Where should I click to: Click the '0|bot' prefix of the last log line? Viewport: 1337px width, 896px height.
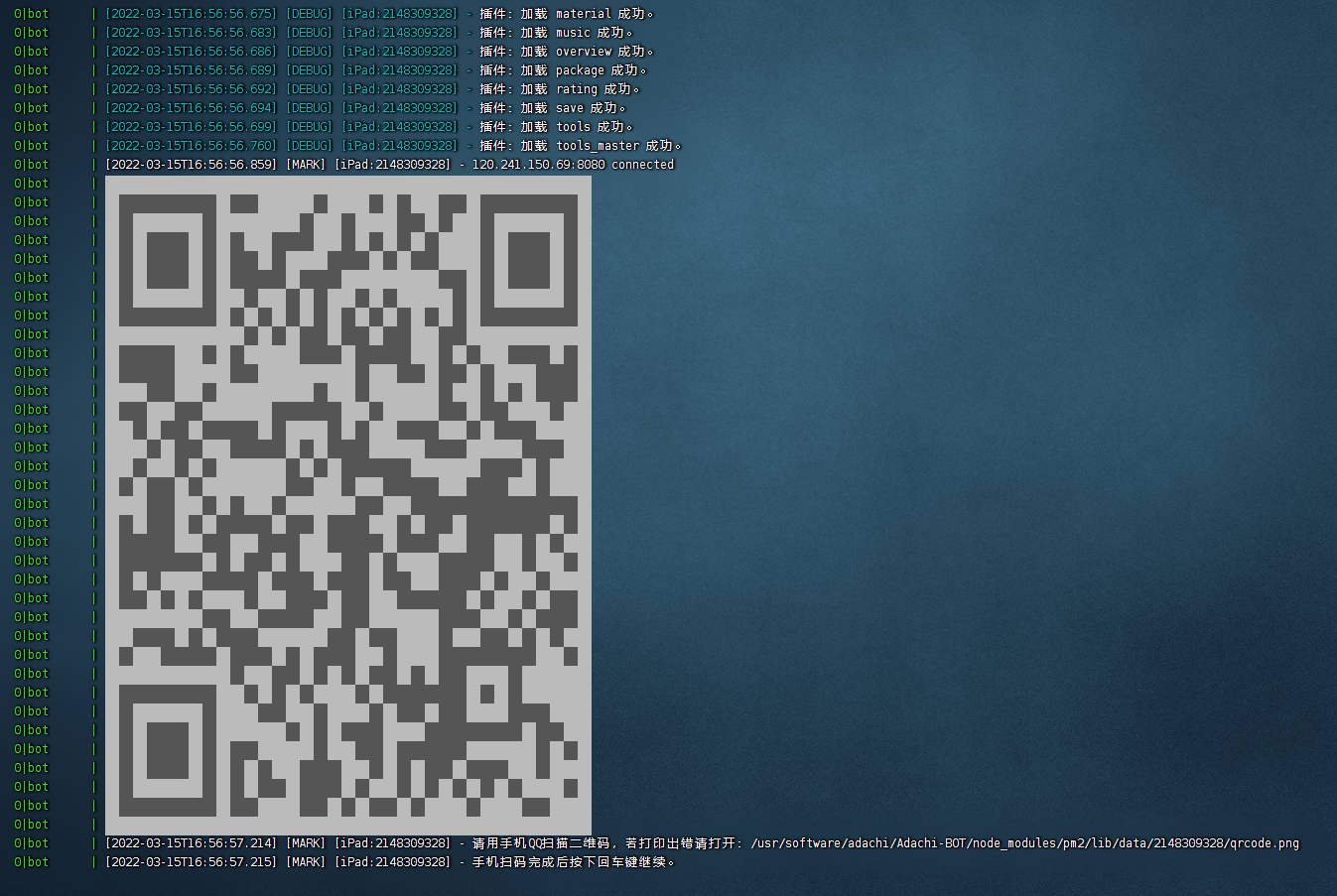pos(31,862)
